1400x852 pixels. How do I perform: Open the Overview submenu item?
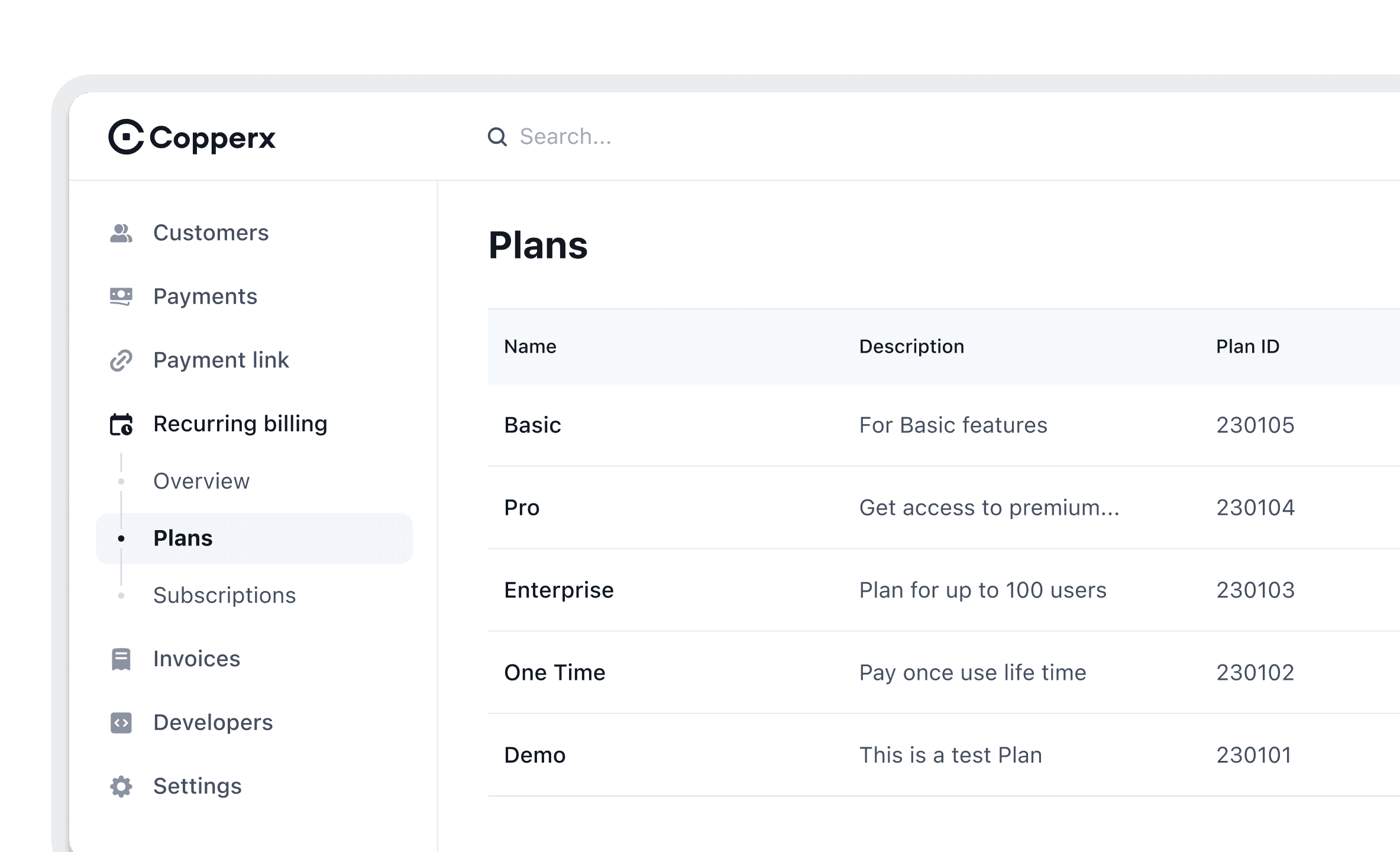click(x=202, y=481)
